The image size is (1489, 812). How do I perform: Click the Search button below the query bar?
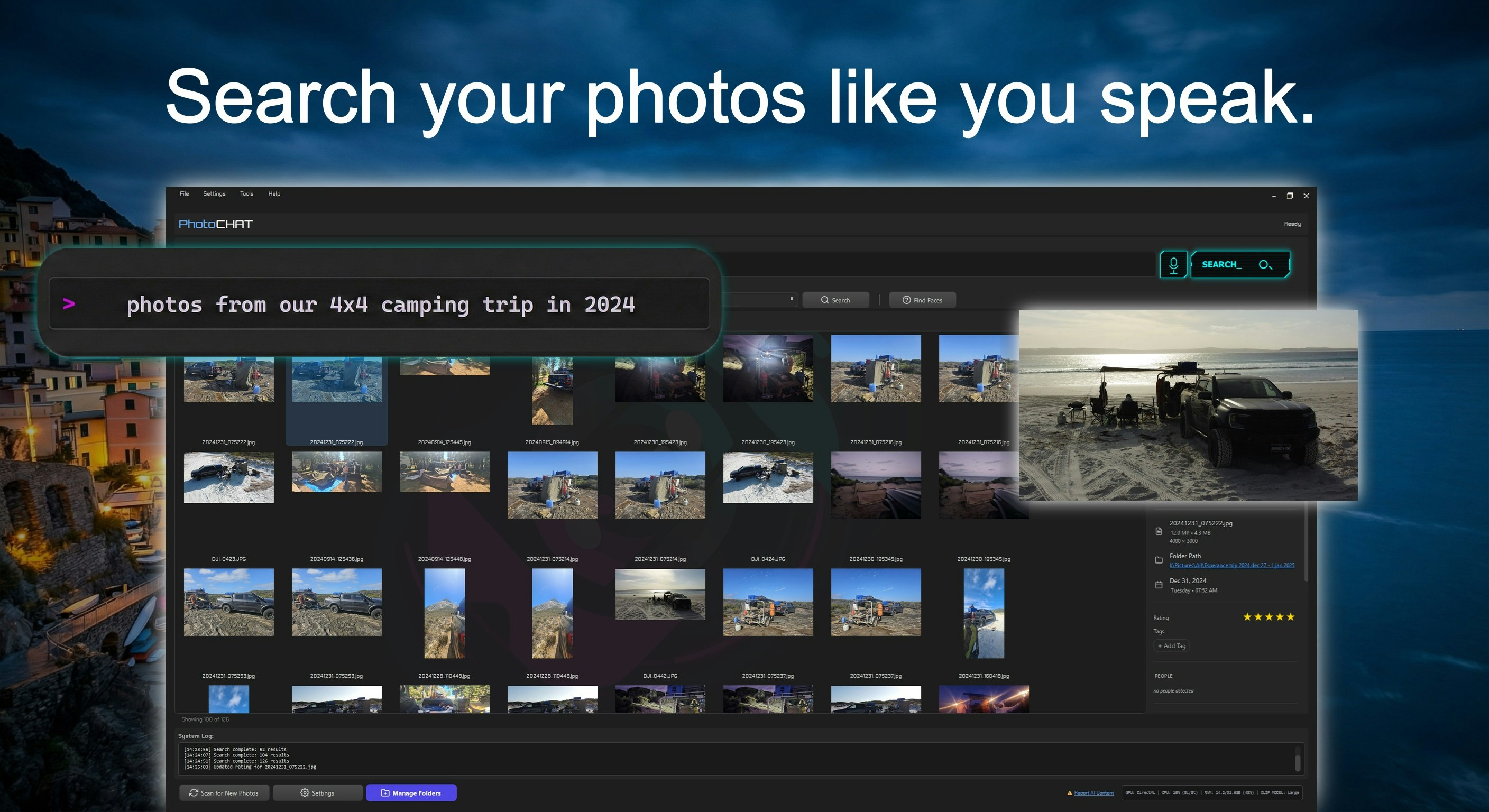(836, 300)
